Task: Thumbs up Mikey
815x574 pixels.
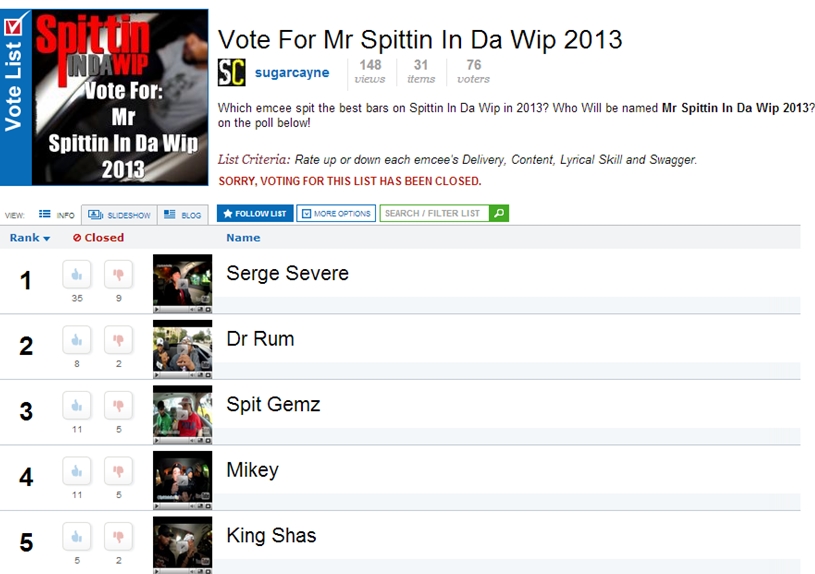Action: click(x=77, y=470)
